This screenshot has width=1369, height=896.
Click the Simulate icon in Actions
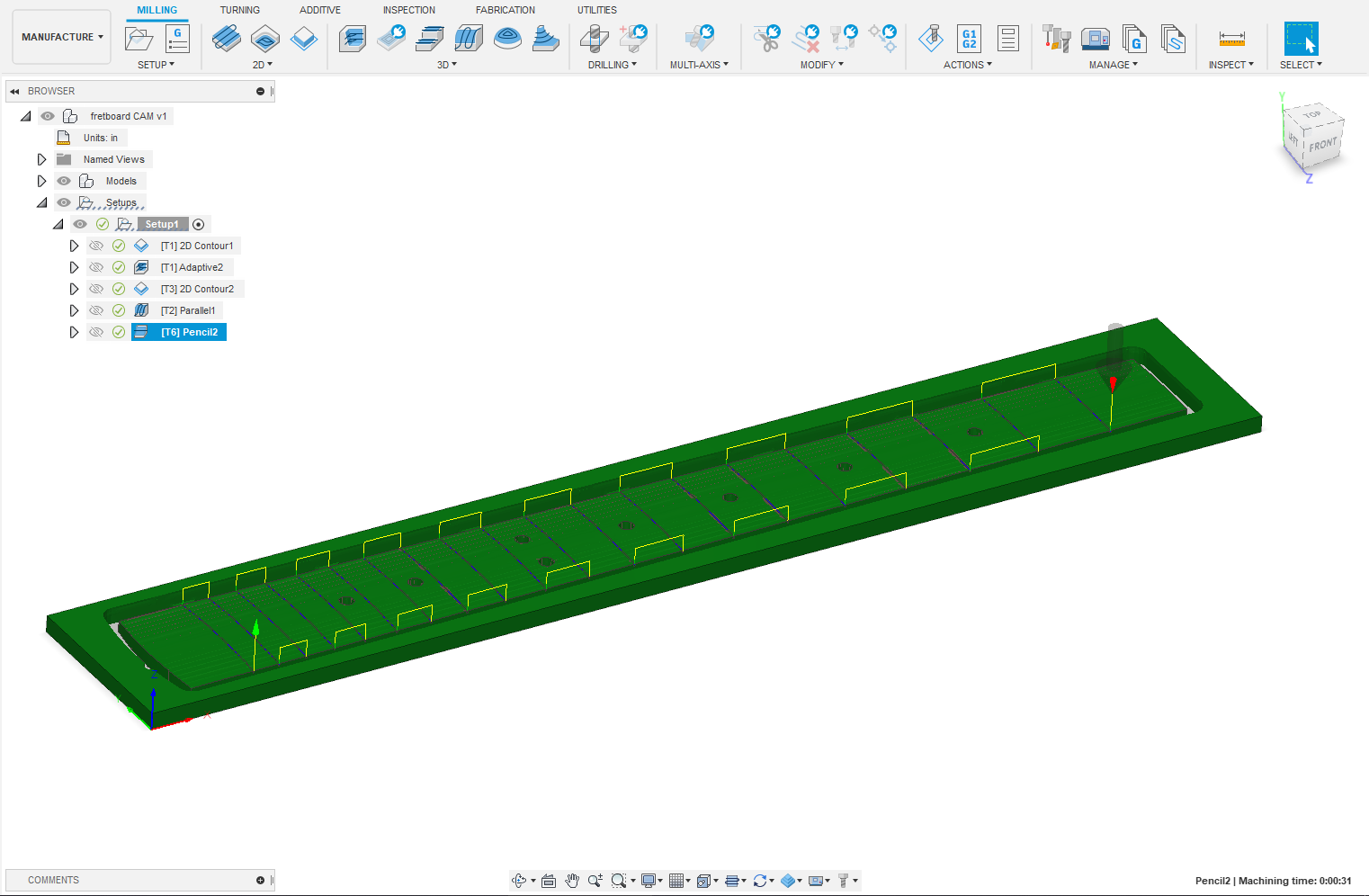[x=931, y=39]
